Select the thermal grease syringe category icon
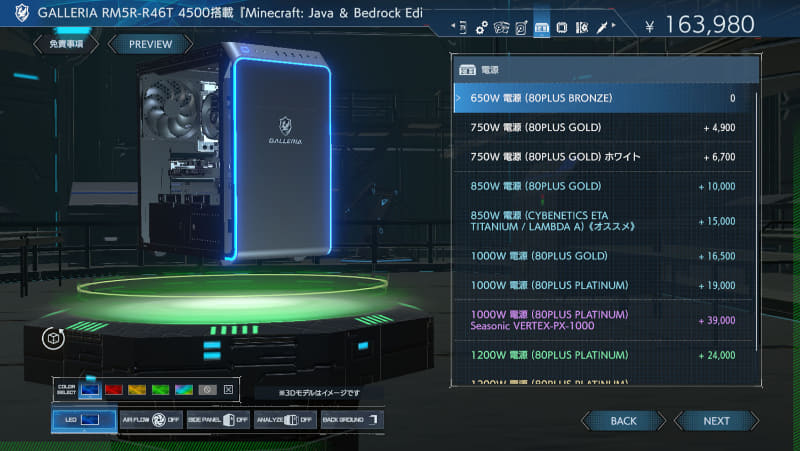800x451 pixels. [602, 27]
